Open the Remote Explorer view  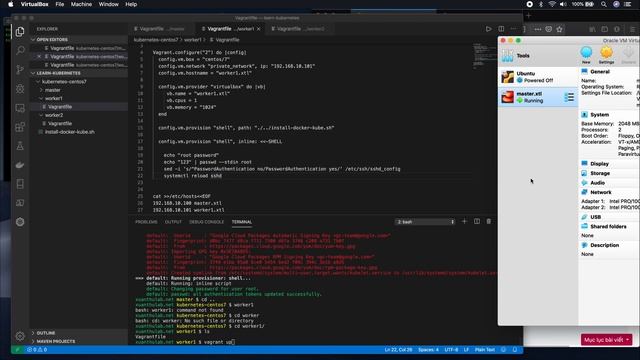coord(20,108)
